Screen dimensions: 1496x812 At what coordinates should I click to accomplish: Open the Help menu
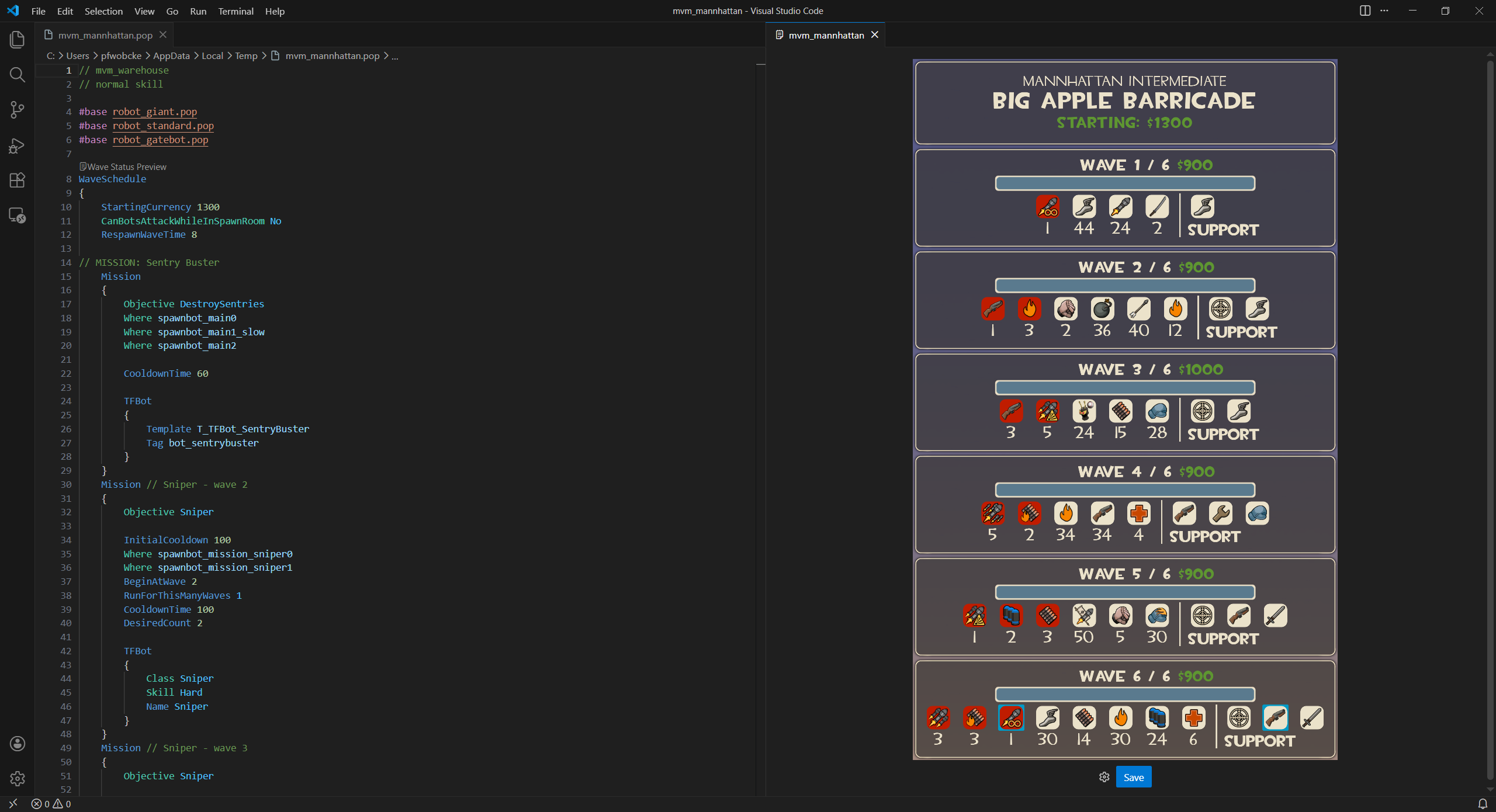coord(275,11)
